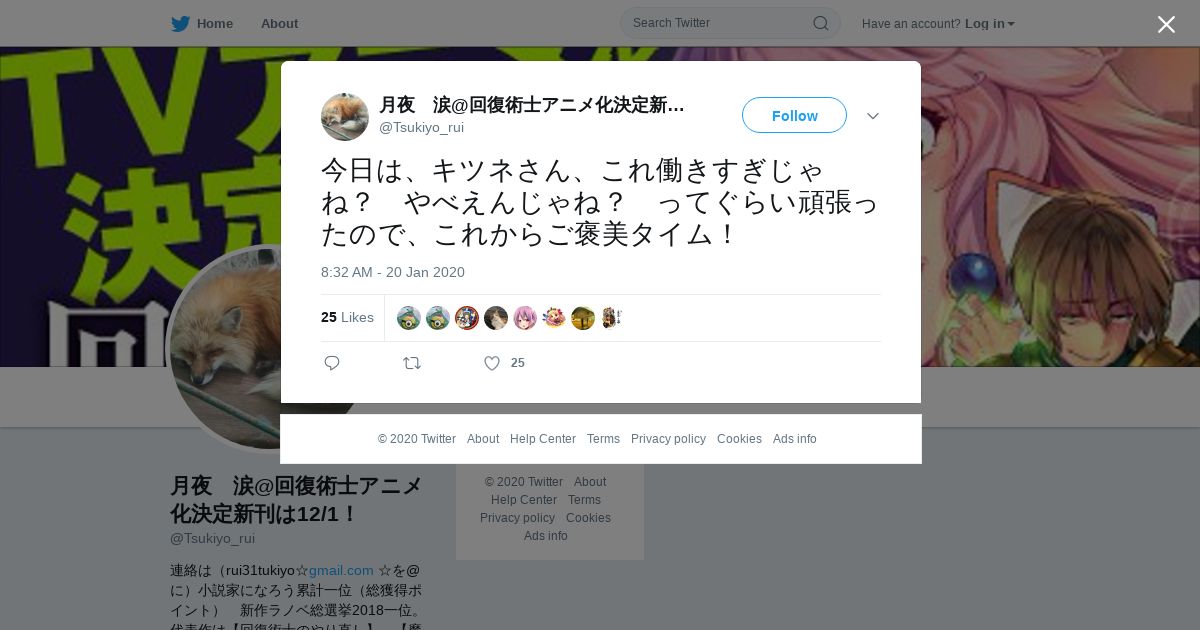Click the Twitter bird logo icon
This screenshot has width=1200, height=630.
click(x=180, y=23)
